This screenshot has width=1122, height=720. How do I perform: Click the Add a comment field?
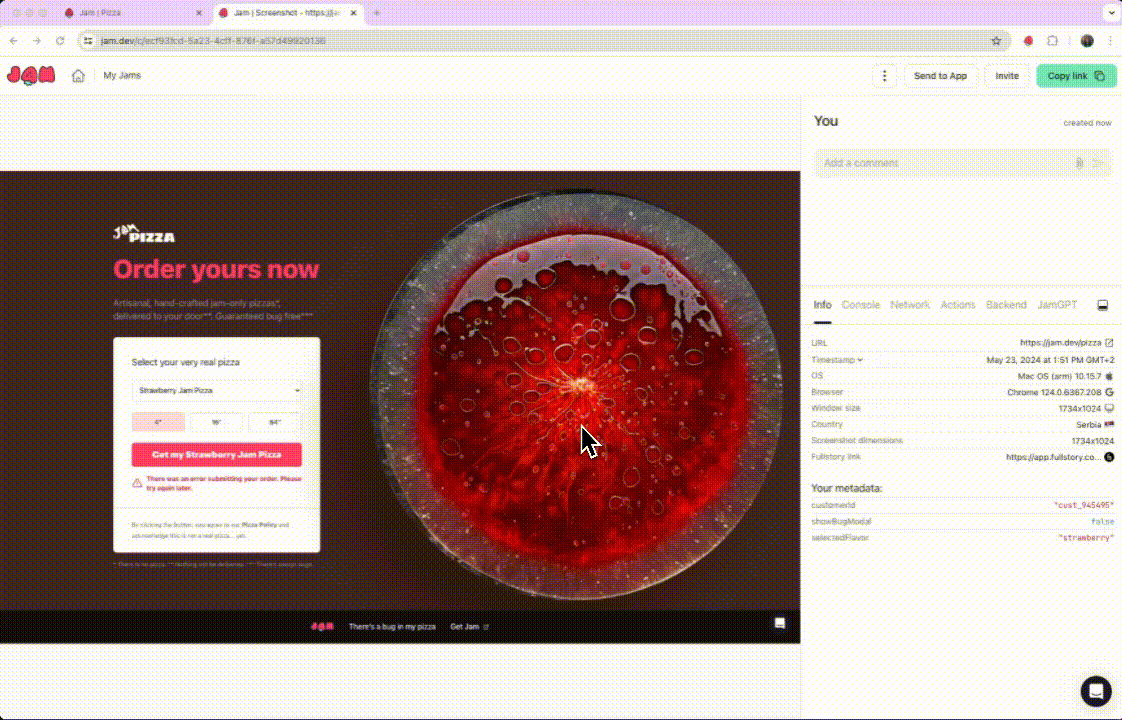[940, 163]
